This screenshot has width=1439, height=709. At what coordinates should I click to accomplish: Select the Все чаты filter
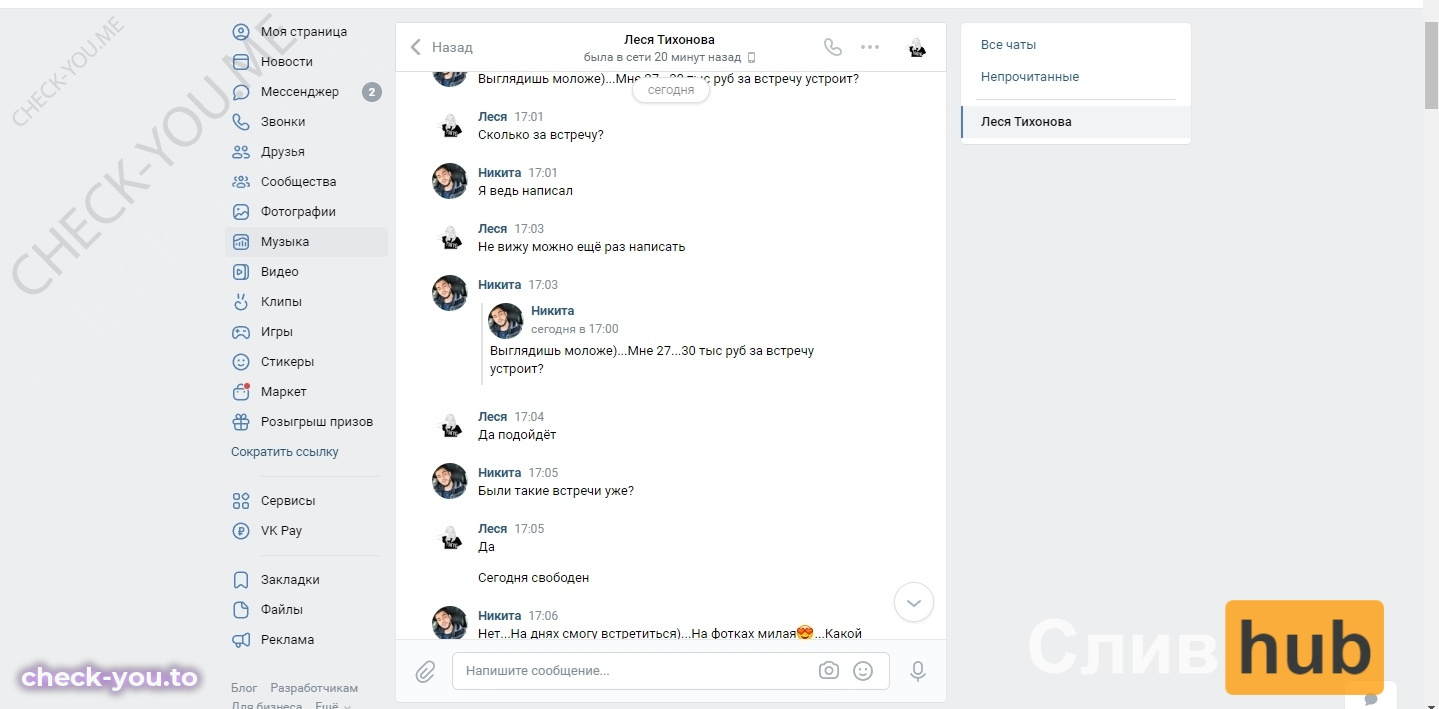(1008, 45)
